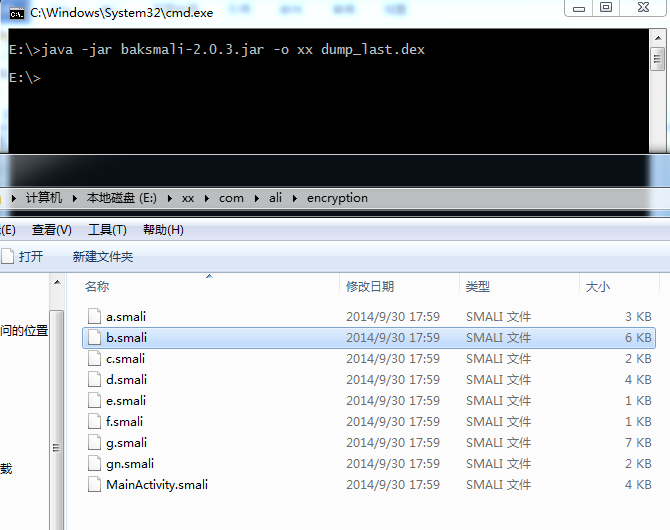This screenshot has height=530, width=670.
Task: Go to ali folder in address bar
Action: [x=275, y=198]
